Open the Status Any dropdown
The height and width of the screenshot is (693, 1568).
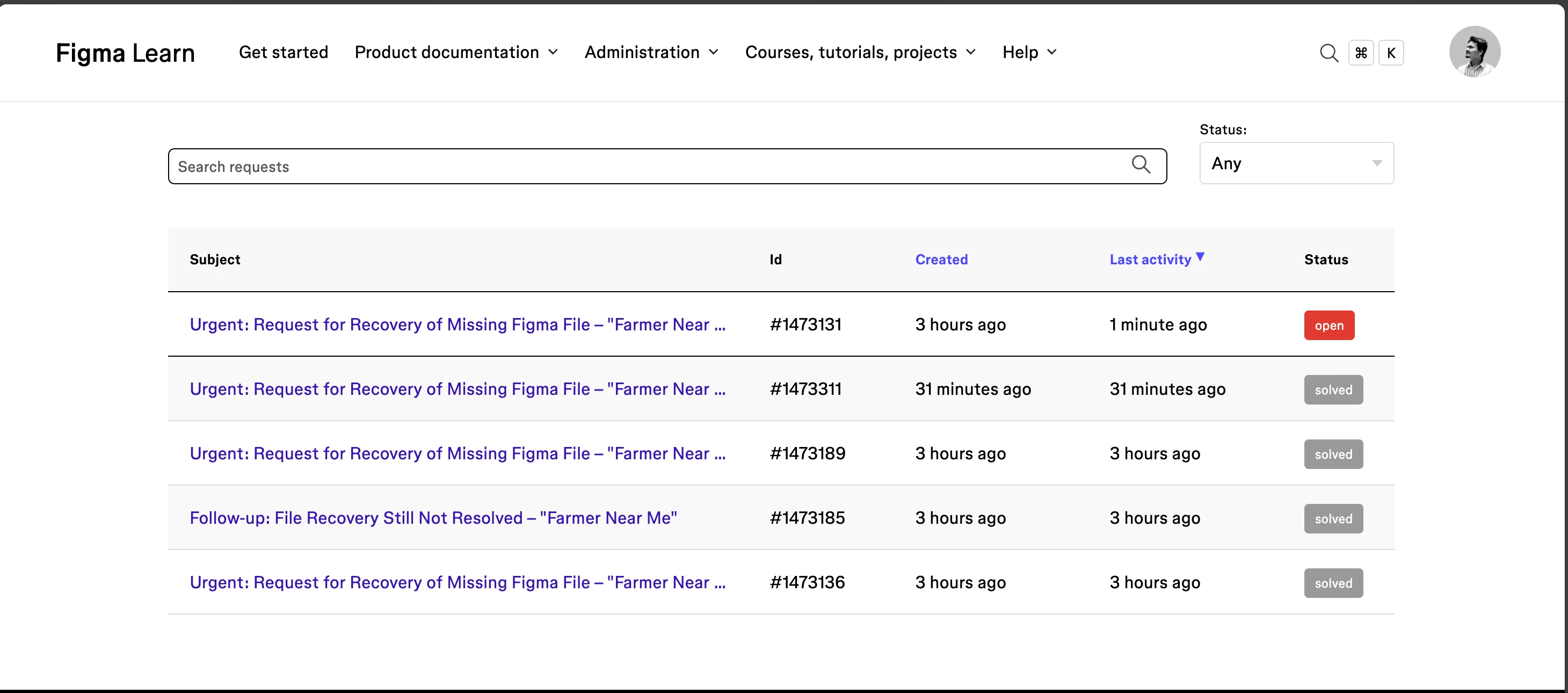click(x=1296, y=163)
